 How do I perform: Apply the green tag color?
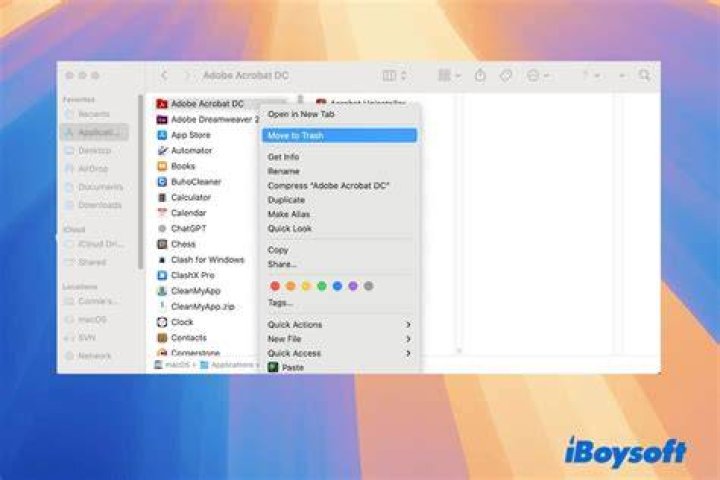(x=322, y=286)
